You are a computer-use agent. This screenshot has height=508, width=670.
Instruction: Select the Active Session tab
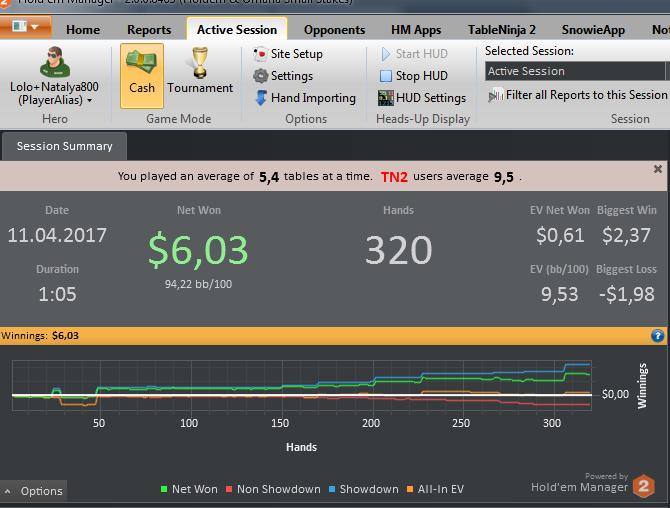(x=237, y=29)
